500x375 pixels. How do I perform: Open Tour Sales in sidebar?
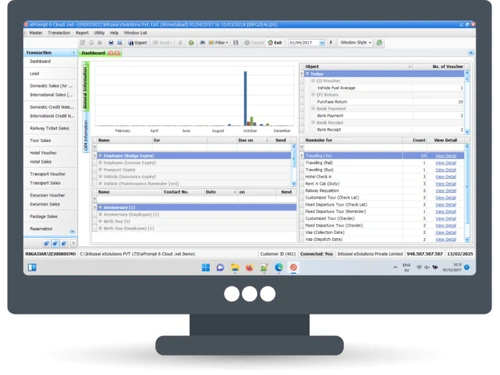[40, 140]
